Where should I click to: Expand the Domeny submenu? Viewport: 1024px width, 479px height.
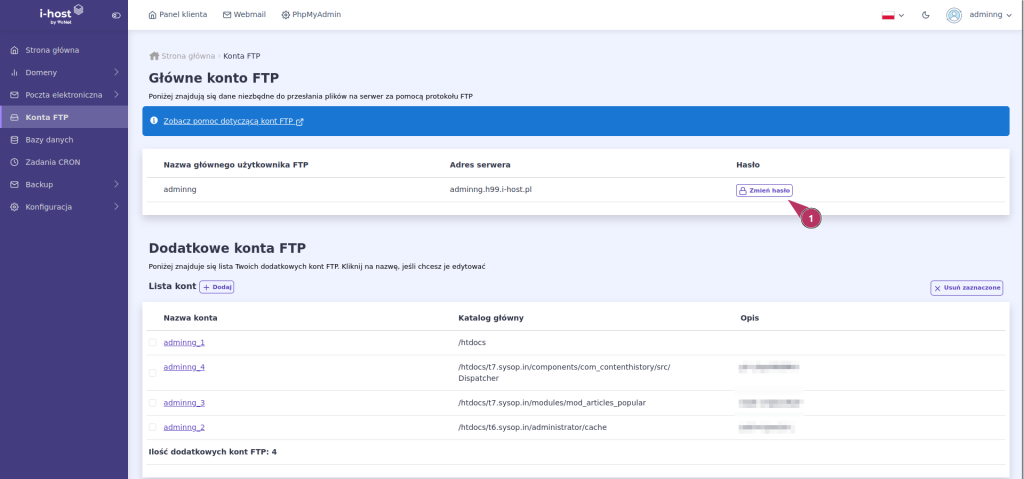(64, 73)
